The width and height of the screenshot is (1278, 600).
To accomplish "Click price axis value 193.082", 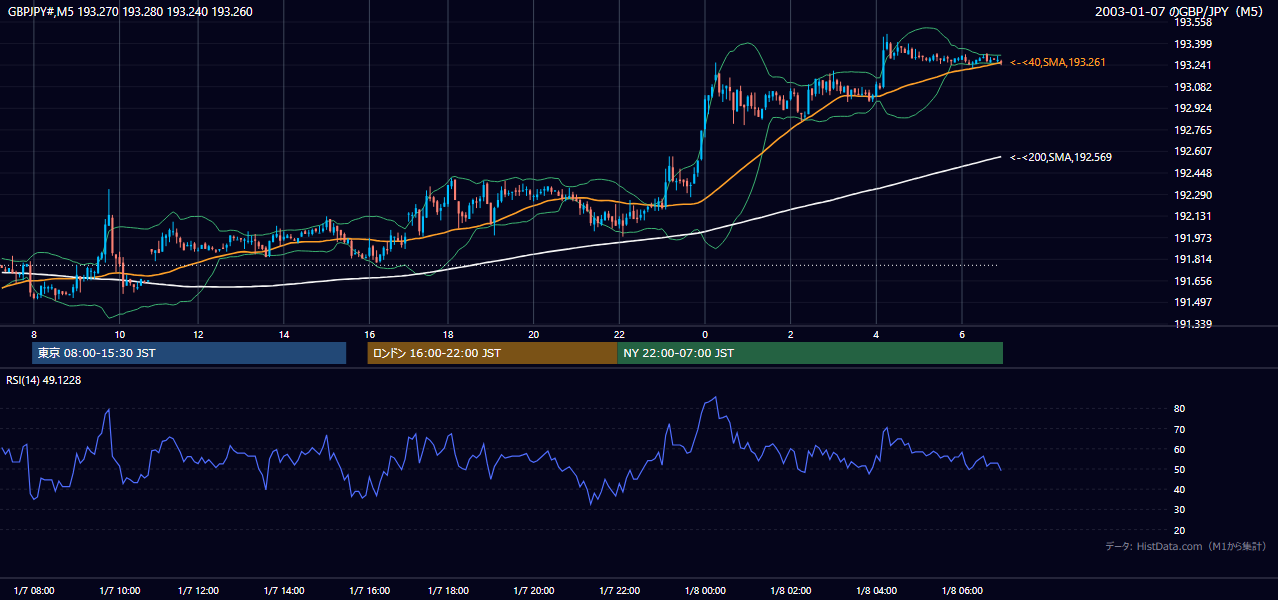I will [x=1192, y=87].
